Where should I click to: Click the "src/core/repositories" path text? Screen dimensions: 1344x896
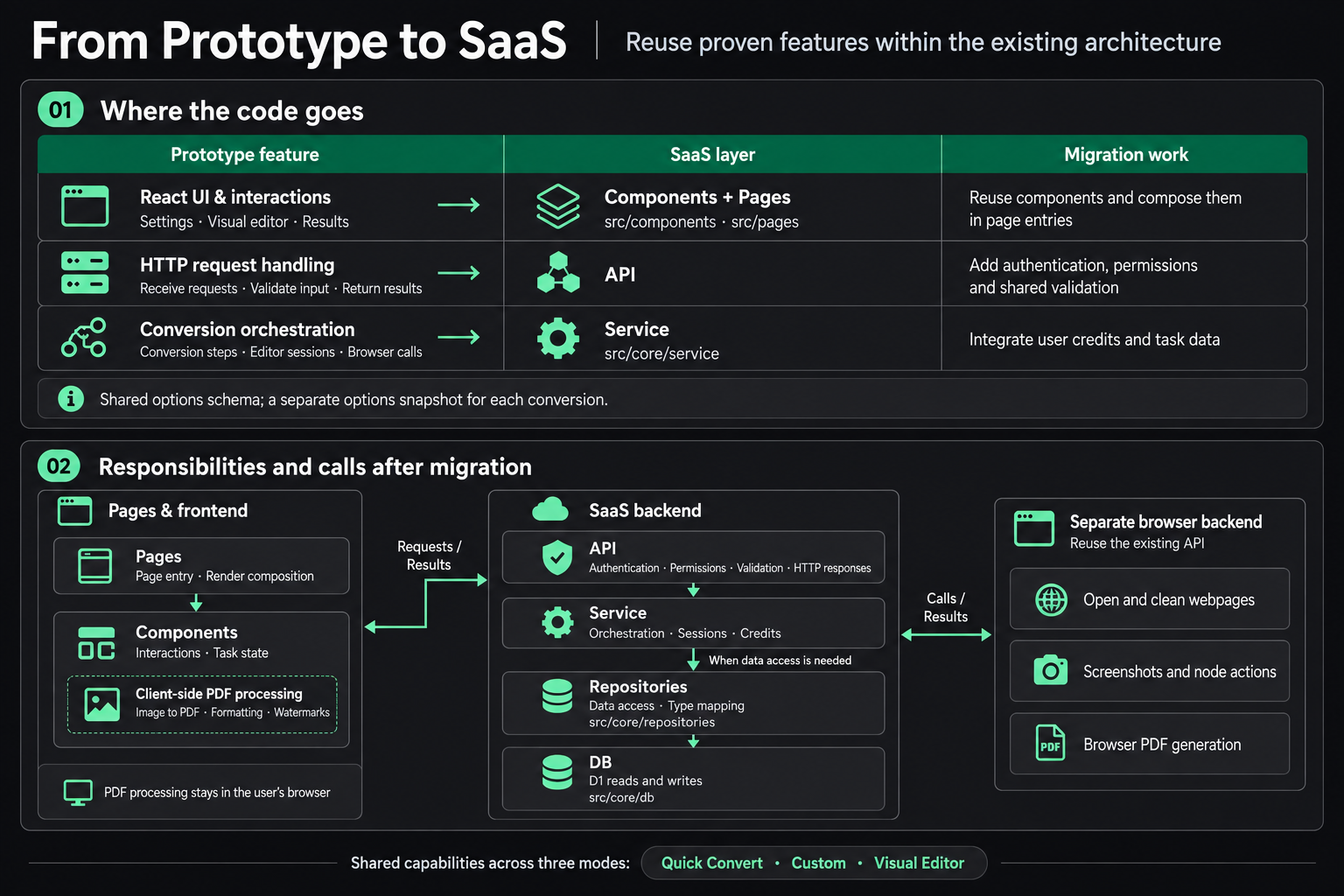point(652,722)
